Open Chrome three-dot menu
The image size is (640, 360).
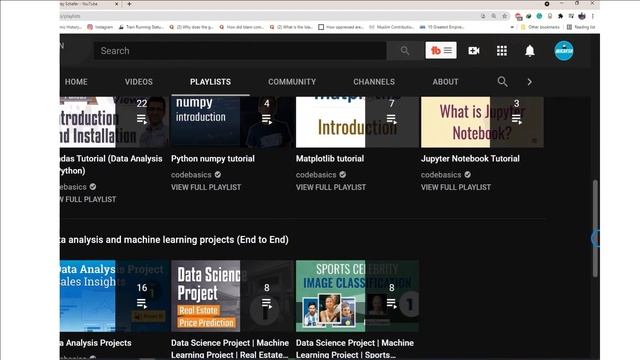(x=592, y=16)
